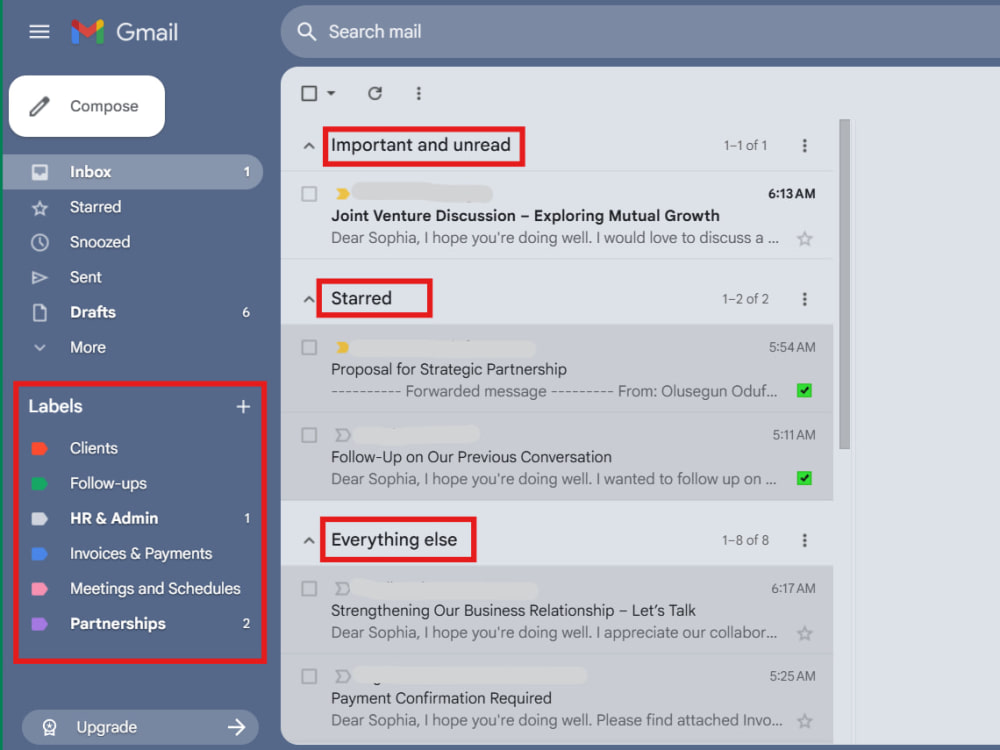Click the Gmail logo

click(124, 31)
